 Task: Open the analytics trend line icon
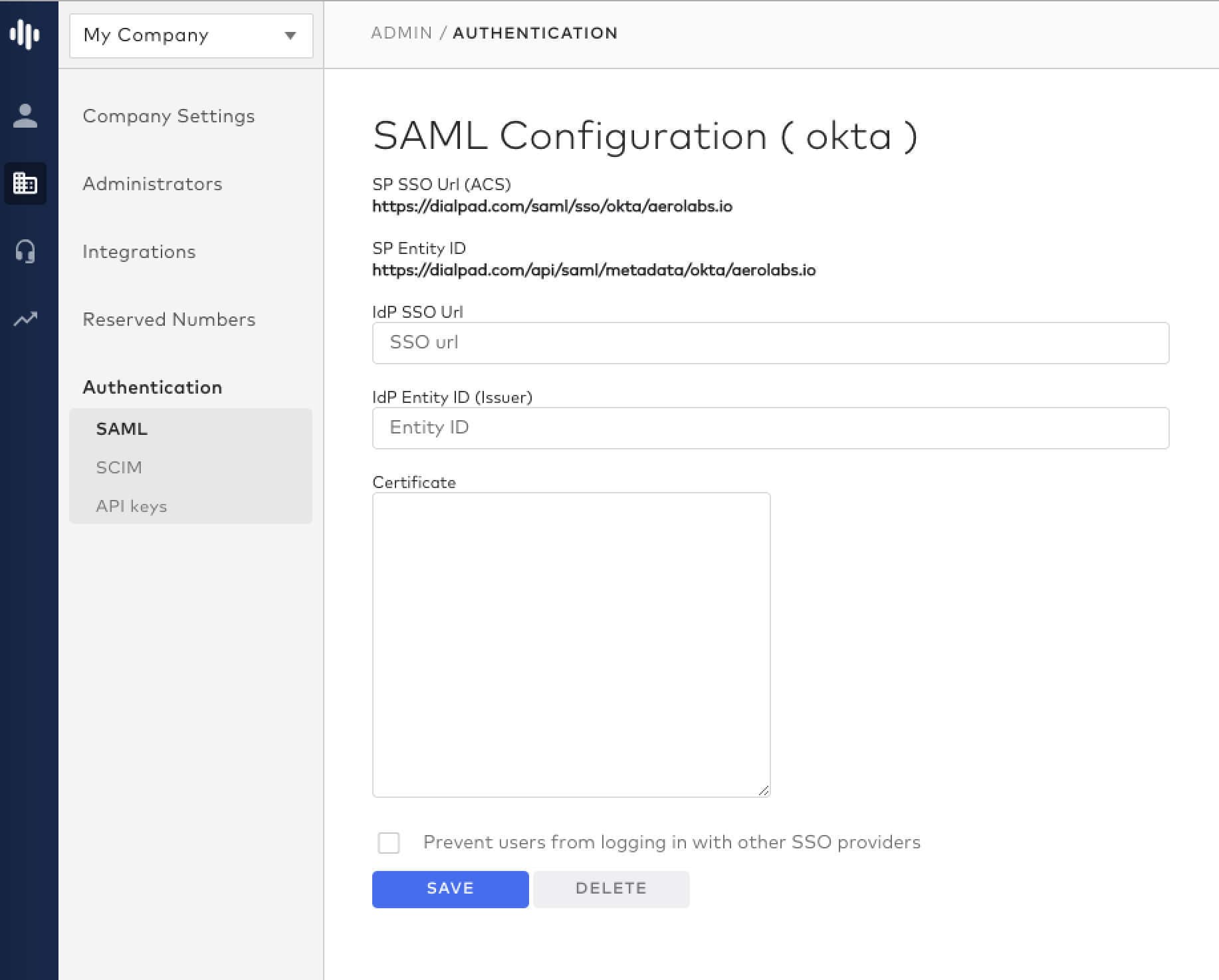(x=25, y=319)
